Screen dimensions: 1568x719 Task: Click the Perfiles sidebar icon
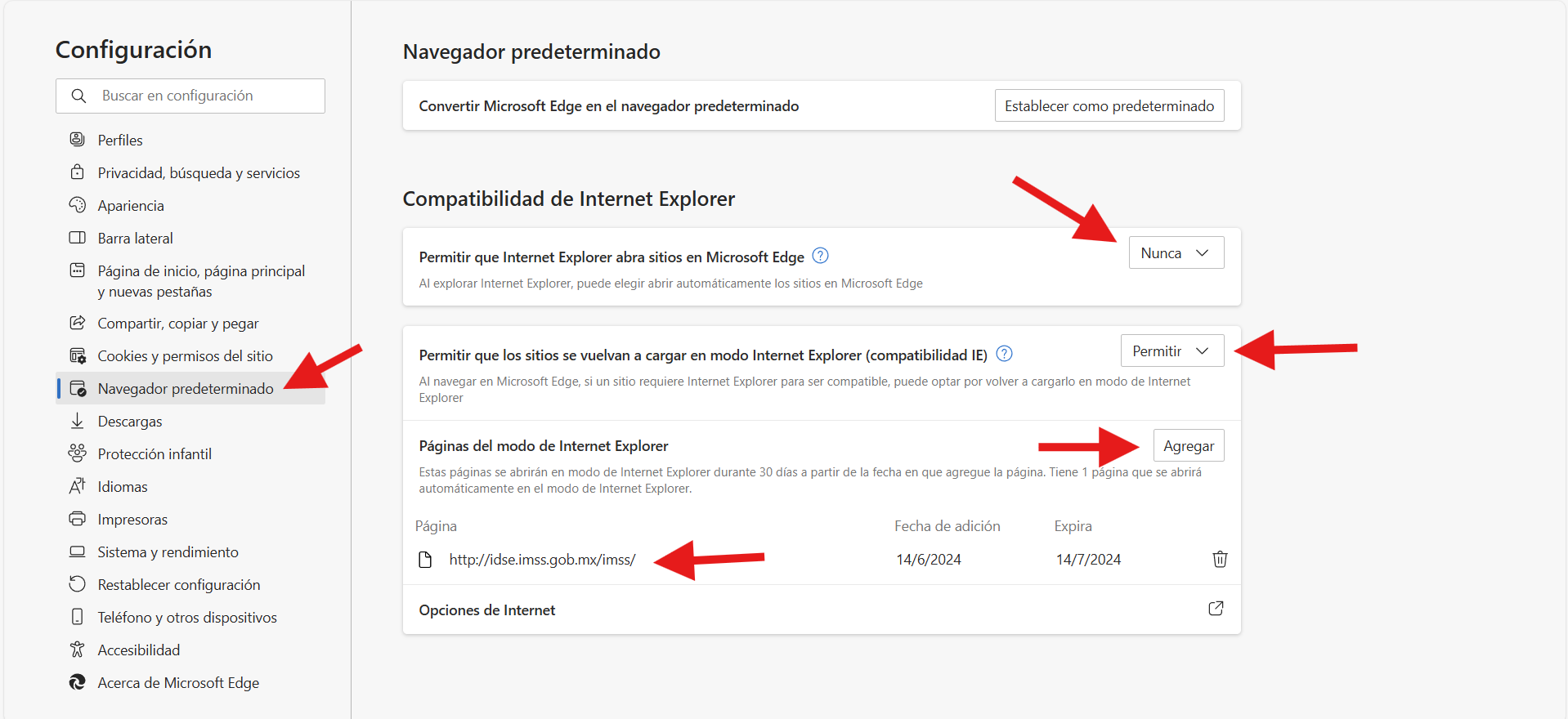click(x=78, y=140)
